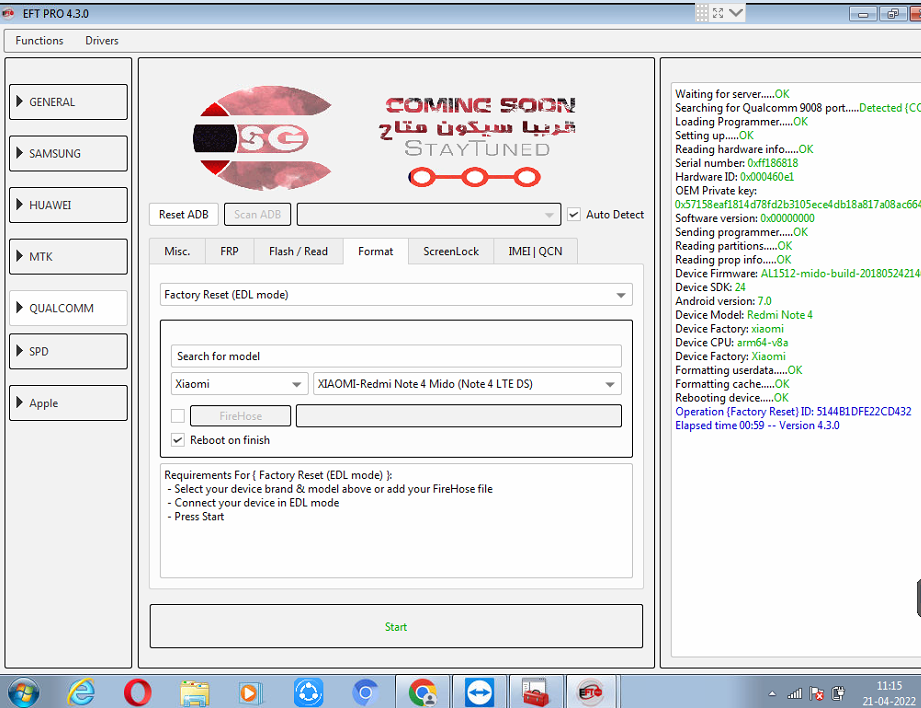Image resolution: width=921 pixels, height=708 pixels.
Task: Open Windows Explorer folder icon in taskbar
Action: tap(195, 693)
